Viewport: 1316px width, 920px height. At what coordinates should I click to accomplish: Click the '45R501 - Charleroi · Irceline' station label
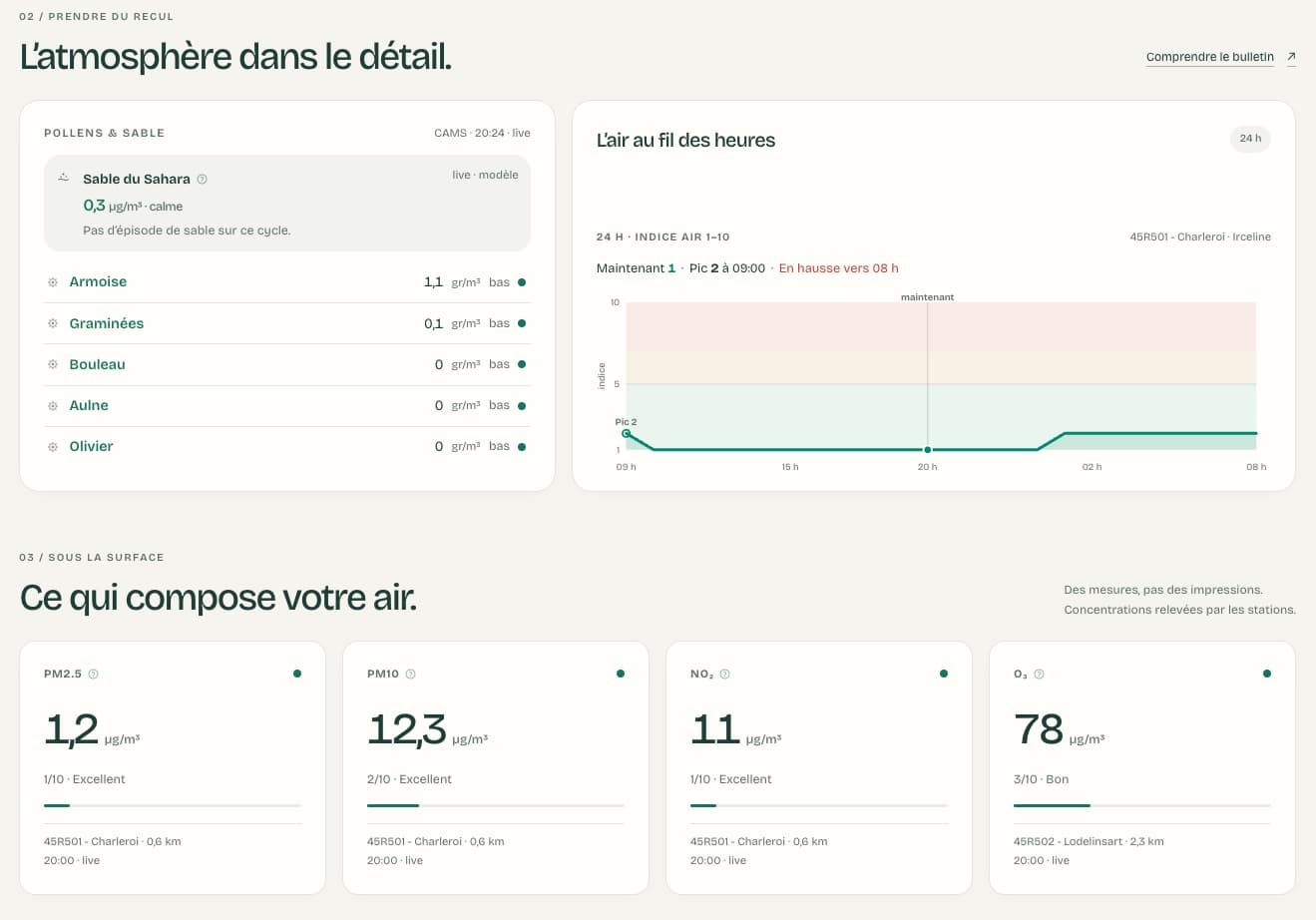tap(1200, 237)
